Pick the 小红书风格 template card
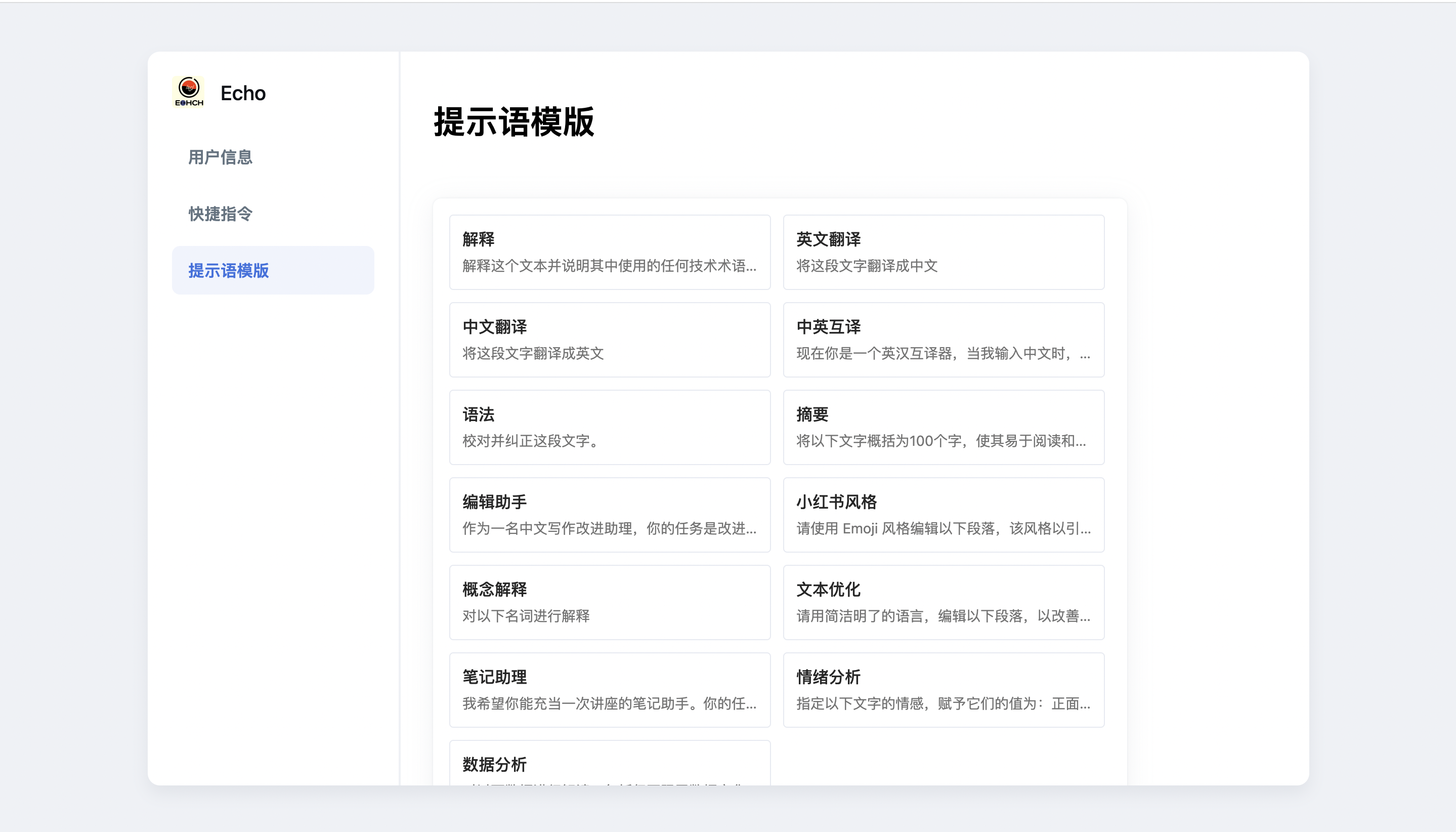Screen dimensions: 1456x832 tap(943, 514)
